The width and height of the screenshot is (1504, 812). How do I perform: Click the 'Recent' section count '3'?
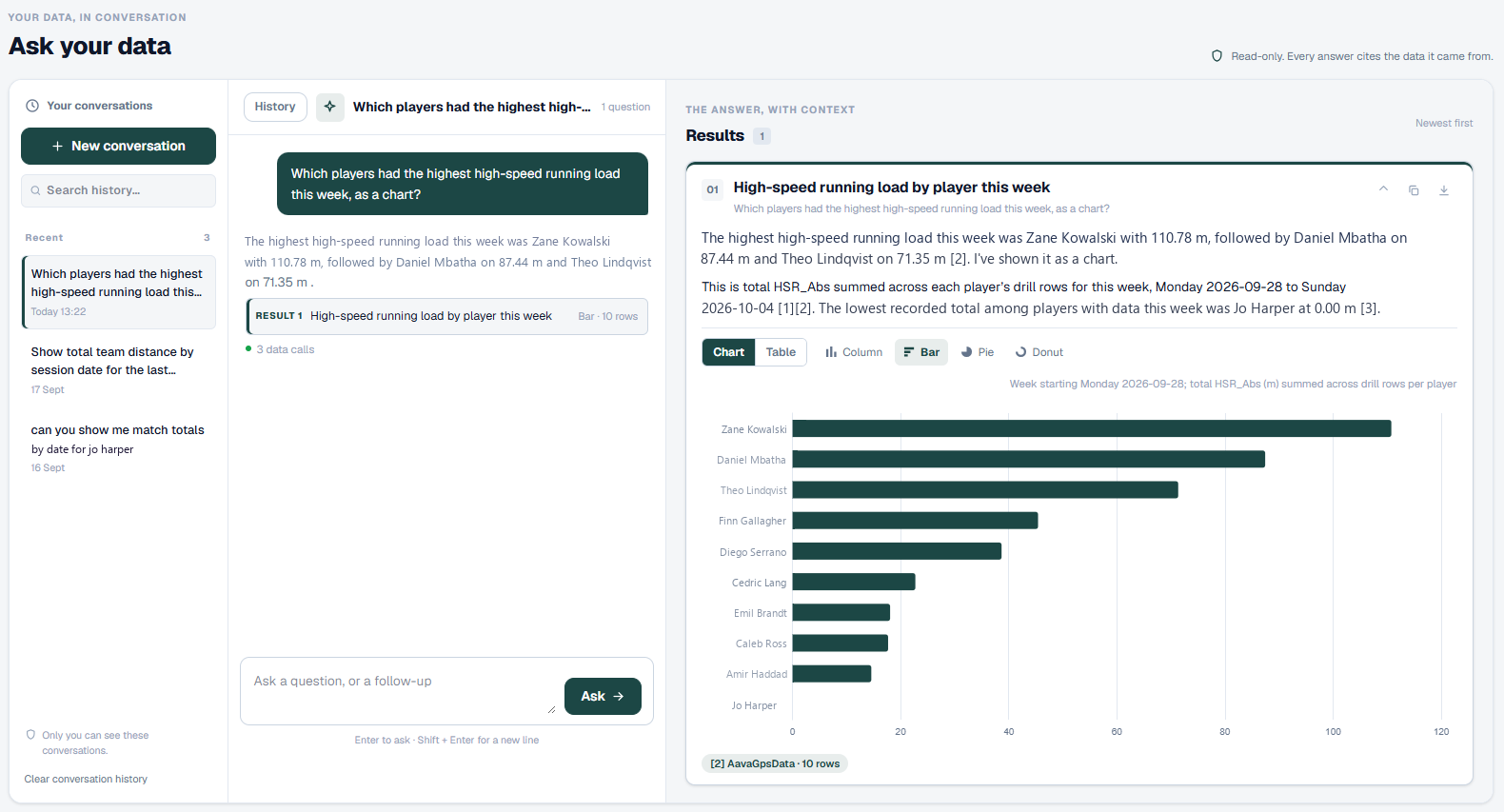(x=207, y=237)
